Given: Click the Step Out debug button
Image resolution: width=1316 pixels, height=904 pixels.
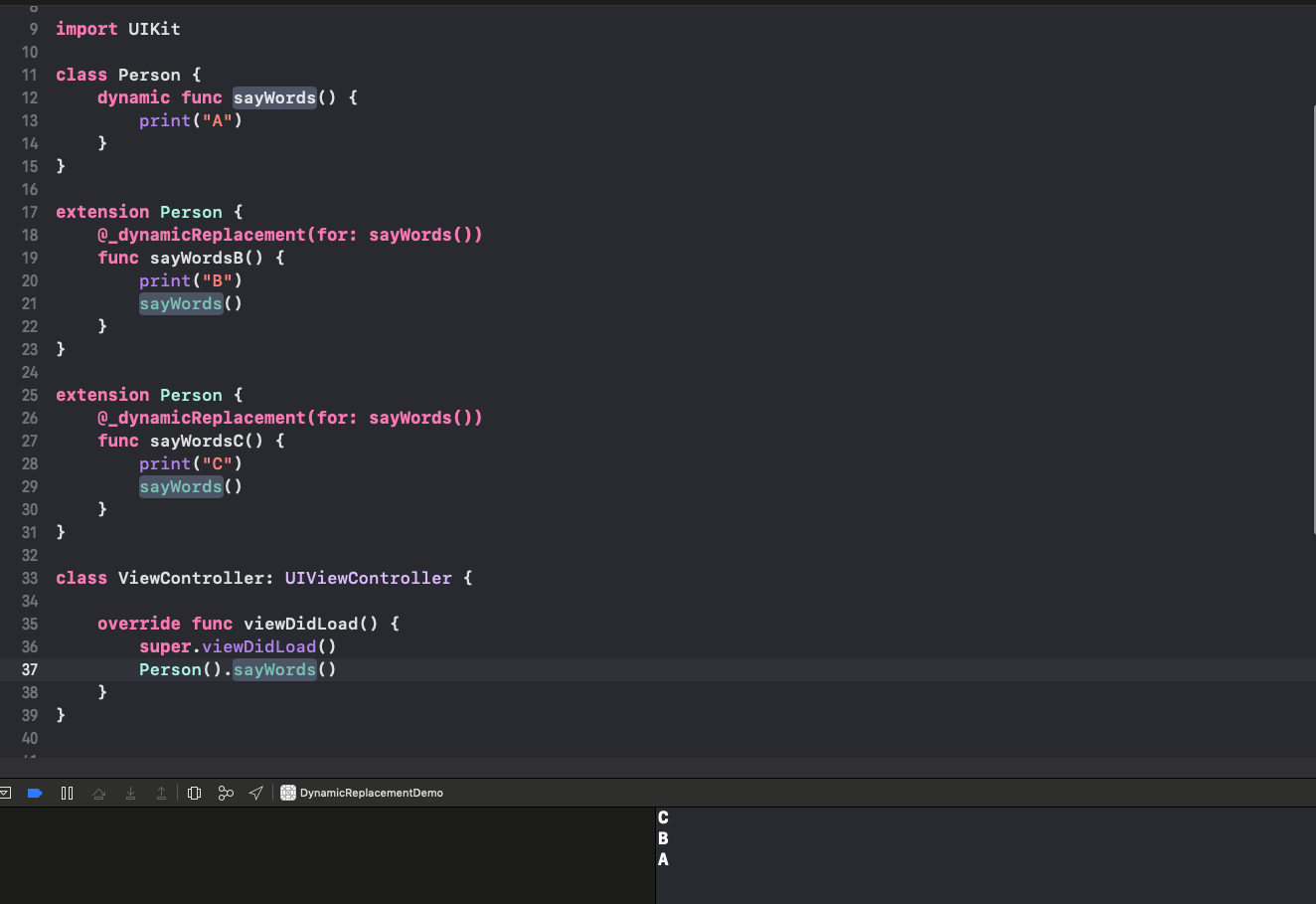Looking at the screenshot, I should (161, 793).
